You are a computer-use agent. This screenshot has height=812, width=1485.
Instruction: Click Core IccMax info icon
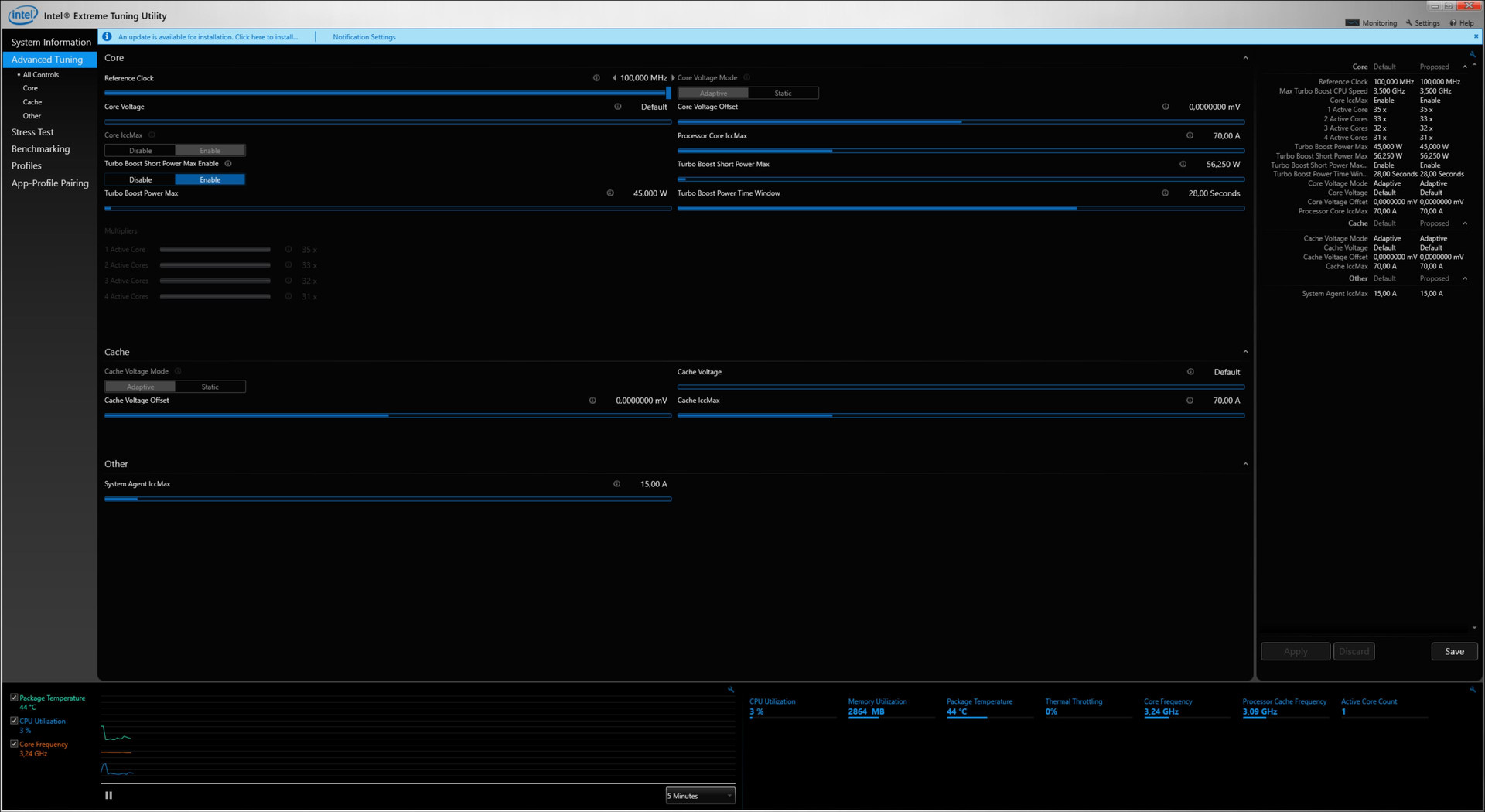click(x=152, y=135)
